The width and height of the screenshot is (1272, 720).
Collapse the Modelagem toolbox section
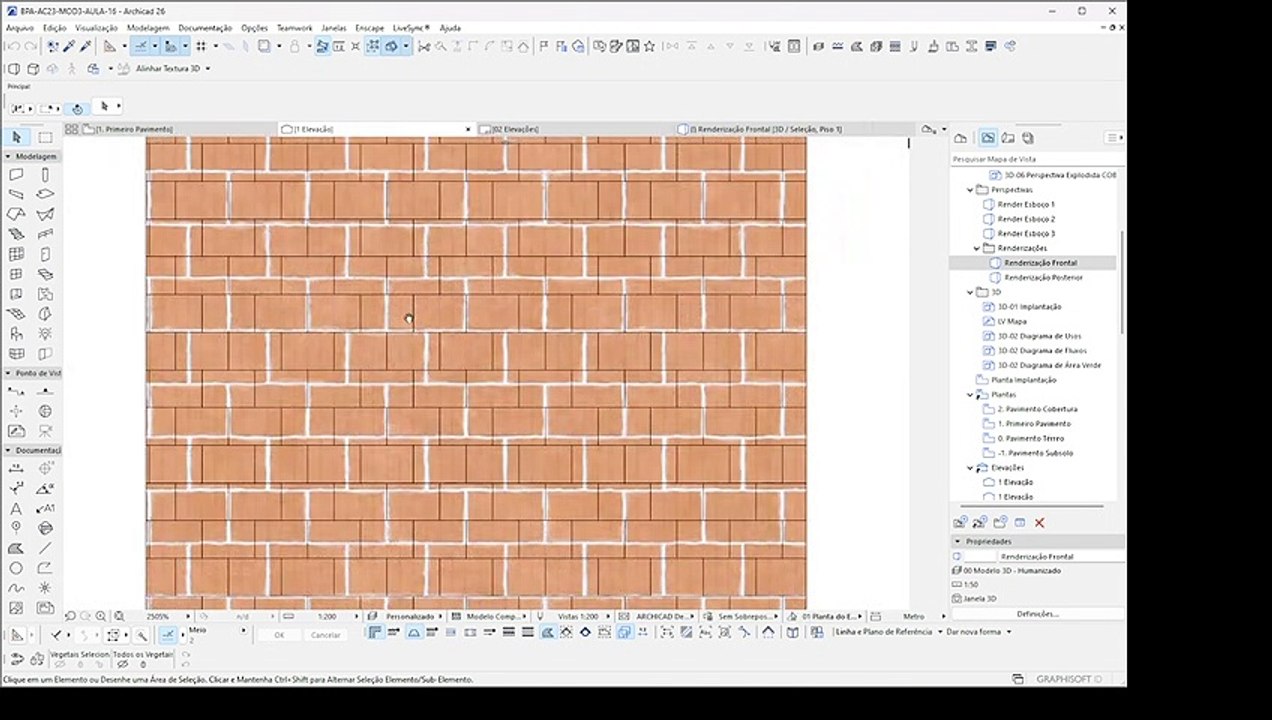tap(8, 157)
